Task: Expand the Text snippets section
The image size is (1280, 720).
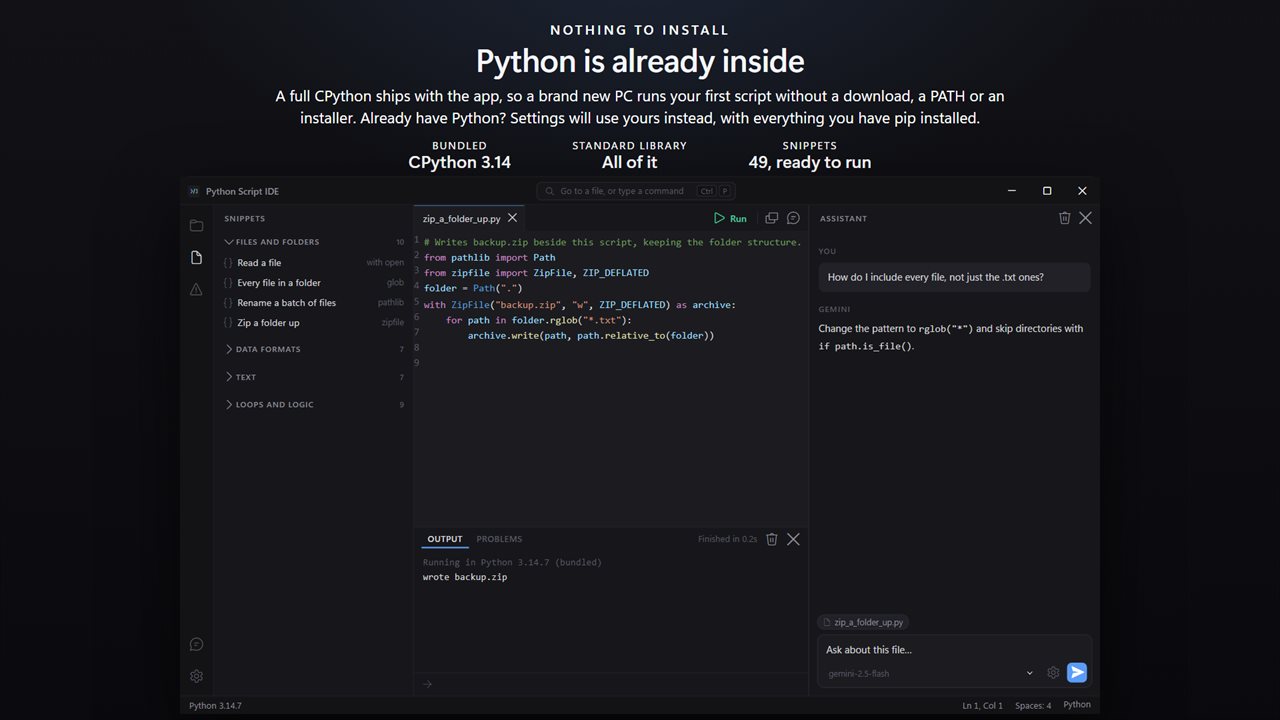Action: click(314, 377)
